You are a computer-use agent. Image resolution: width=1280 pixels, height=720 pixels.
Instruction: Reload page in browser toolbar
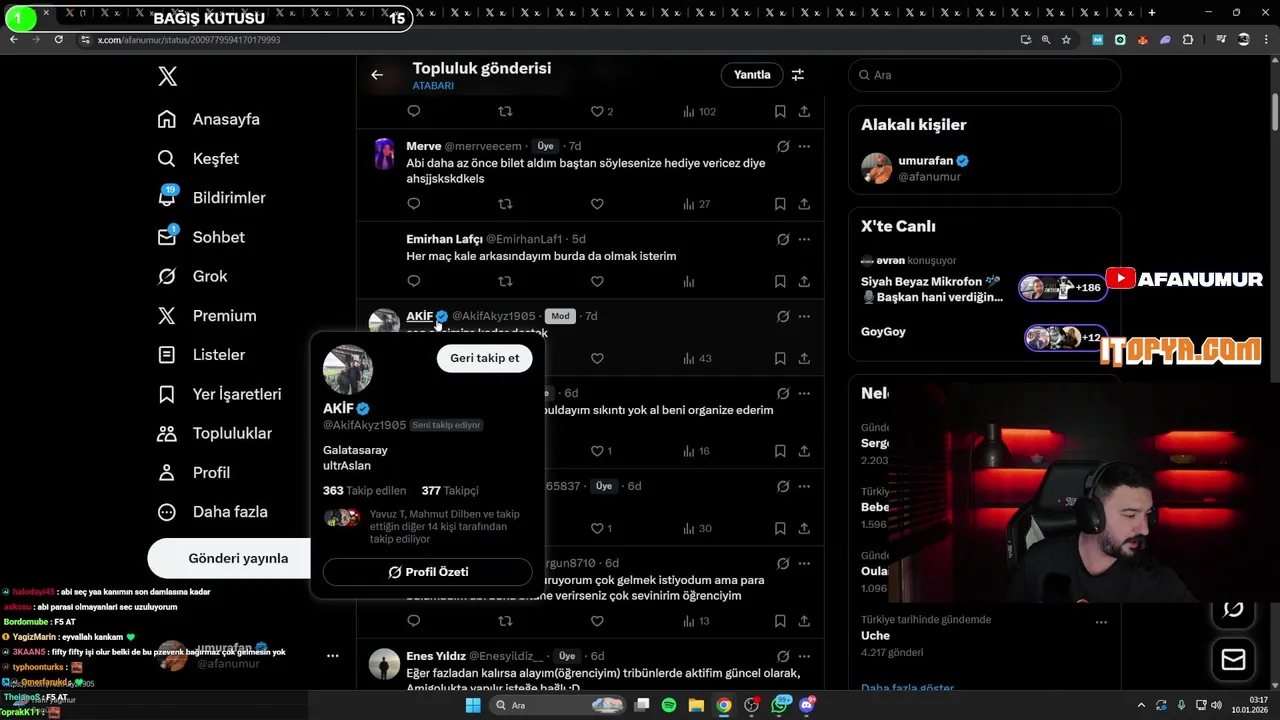59,40
